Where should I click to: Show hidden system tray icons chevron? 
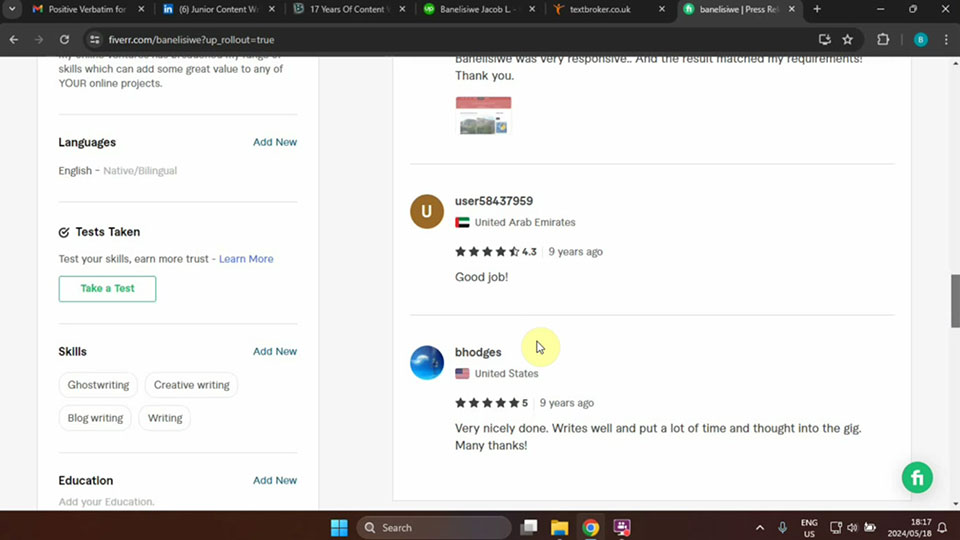click(758, 528)
